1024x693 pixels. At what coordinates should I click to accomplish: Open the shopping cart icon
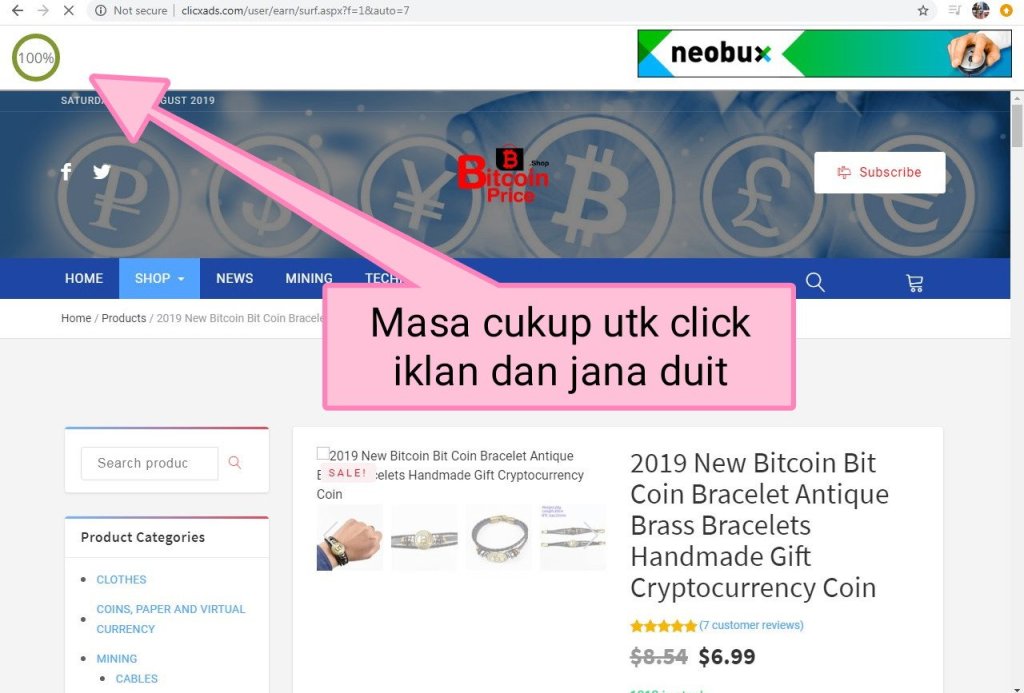[914, 283]
